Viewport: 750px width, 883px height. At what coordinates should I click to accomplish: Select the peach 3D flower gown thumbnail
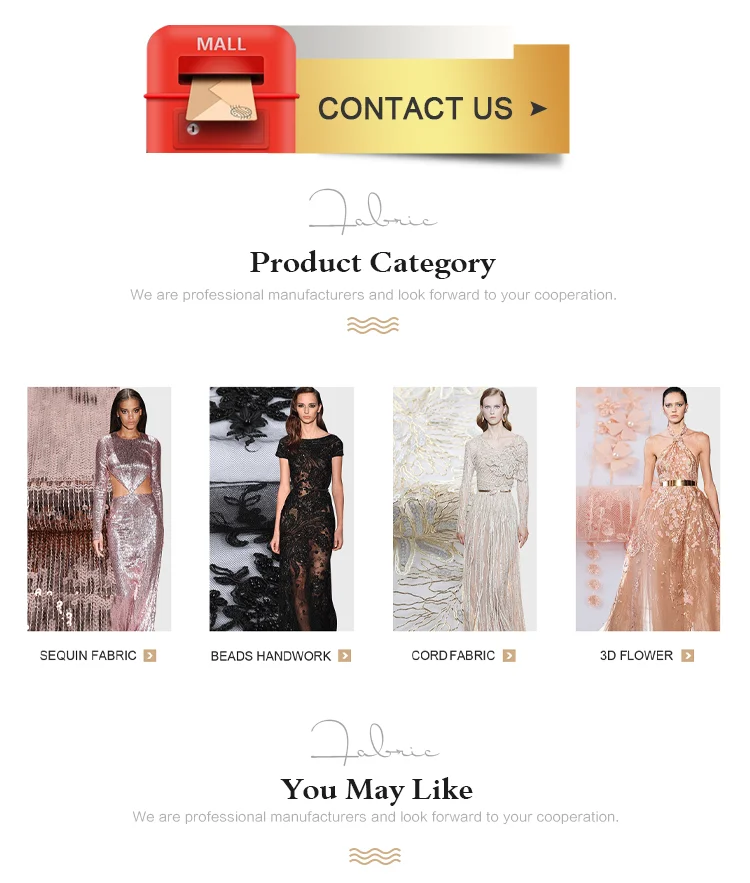(x=648, y=509)
